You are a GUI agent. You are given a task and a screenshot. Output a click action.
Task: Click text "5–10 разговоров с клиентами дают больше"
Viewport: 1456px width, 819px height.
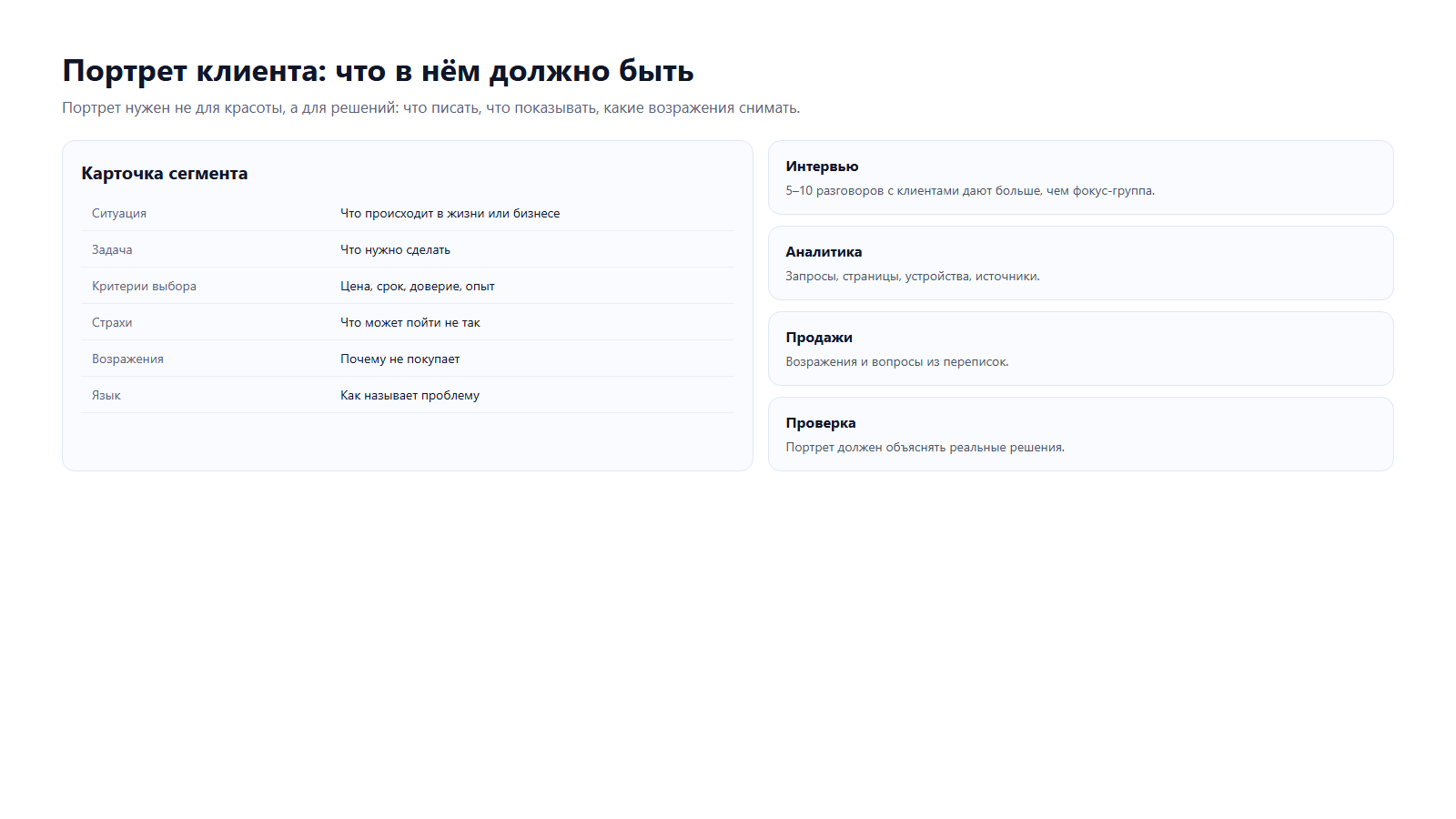(x=914, y=191)
